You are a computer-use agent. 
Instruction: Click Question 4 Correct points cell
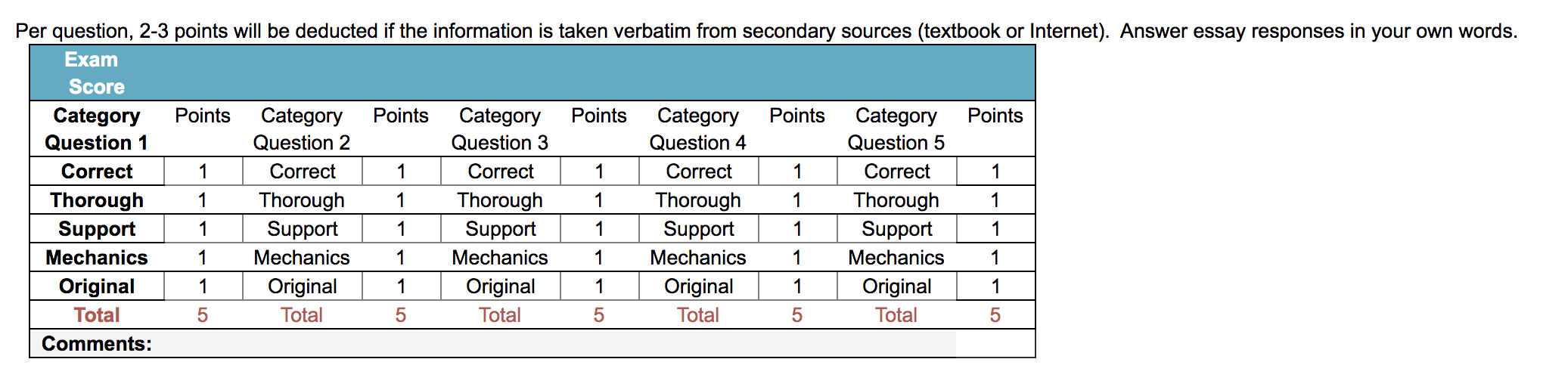[797, 172]
